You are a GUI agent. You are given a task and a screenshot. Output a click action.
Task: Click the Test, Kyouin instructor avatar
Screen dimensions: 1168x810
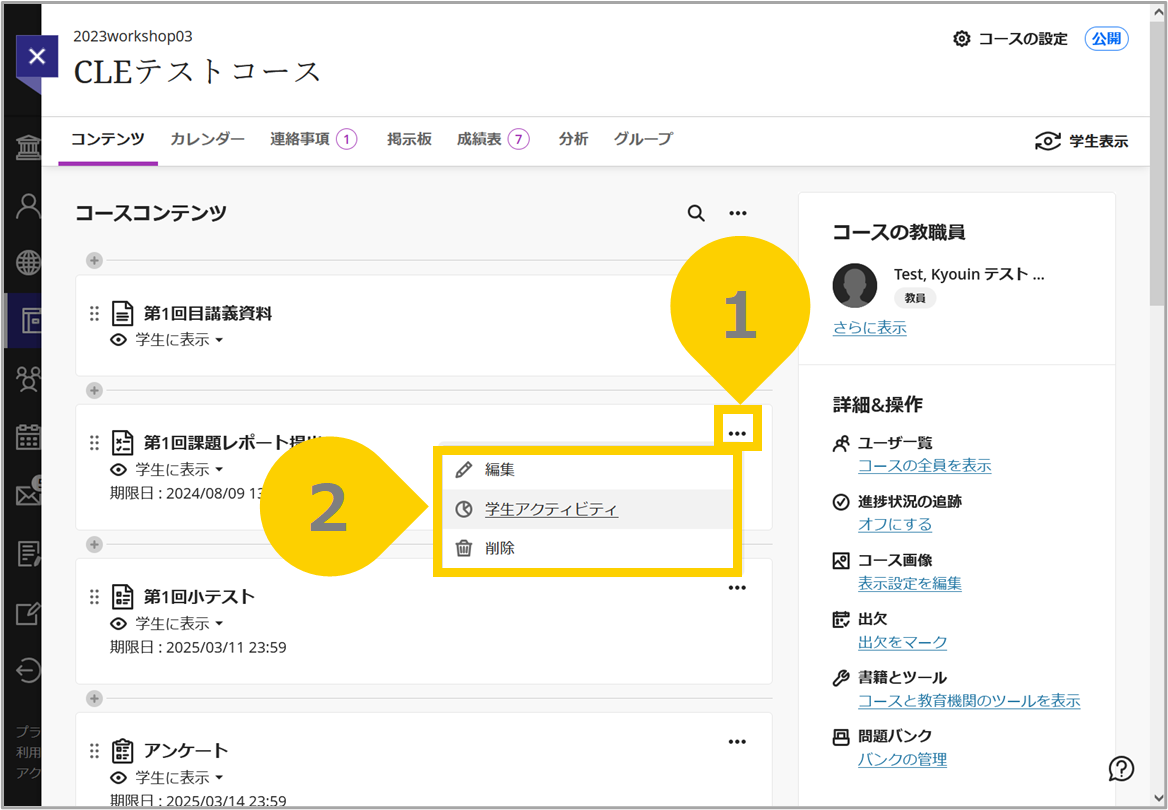point(854,285)
